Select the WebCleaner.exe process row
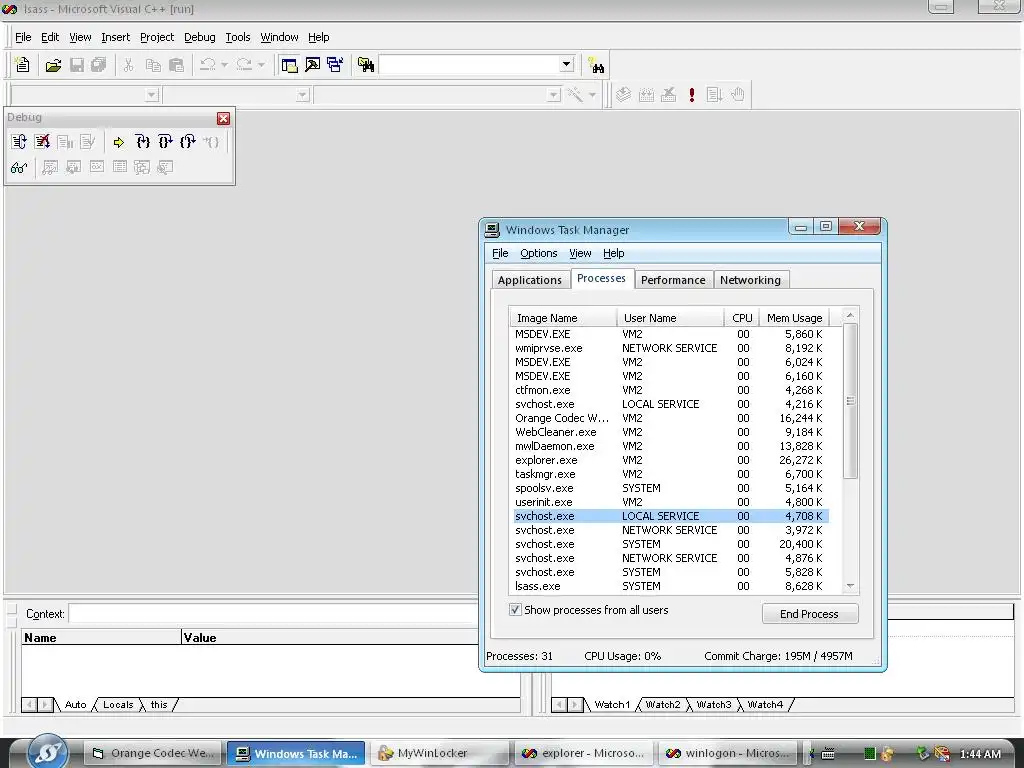 669,432
